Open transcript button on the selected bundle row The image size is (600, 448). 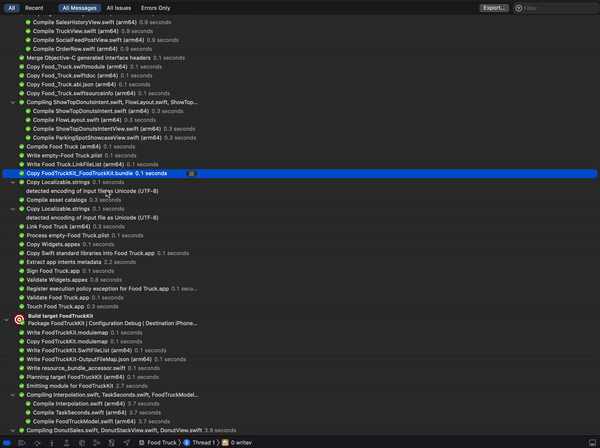pos(191,174)
